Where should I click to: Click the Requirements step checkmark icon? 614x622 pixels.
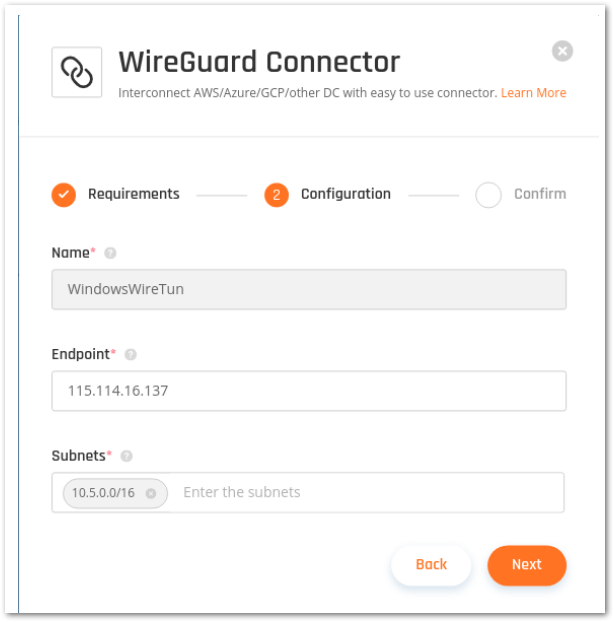(x=64, y=194)
